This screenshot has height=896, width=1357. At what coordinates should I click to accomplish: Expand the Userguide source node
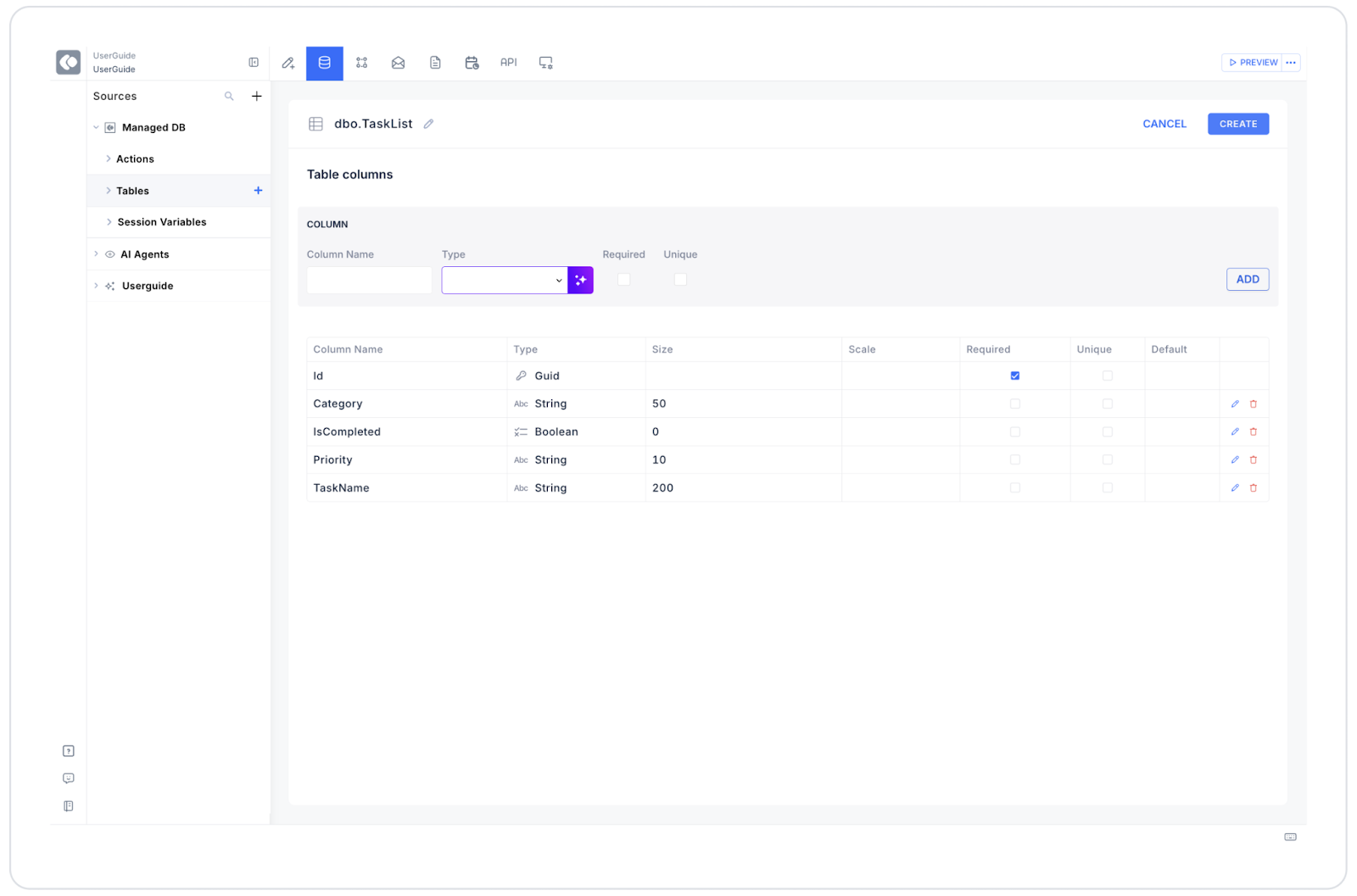pyautogui.click(x=96, y=286)
